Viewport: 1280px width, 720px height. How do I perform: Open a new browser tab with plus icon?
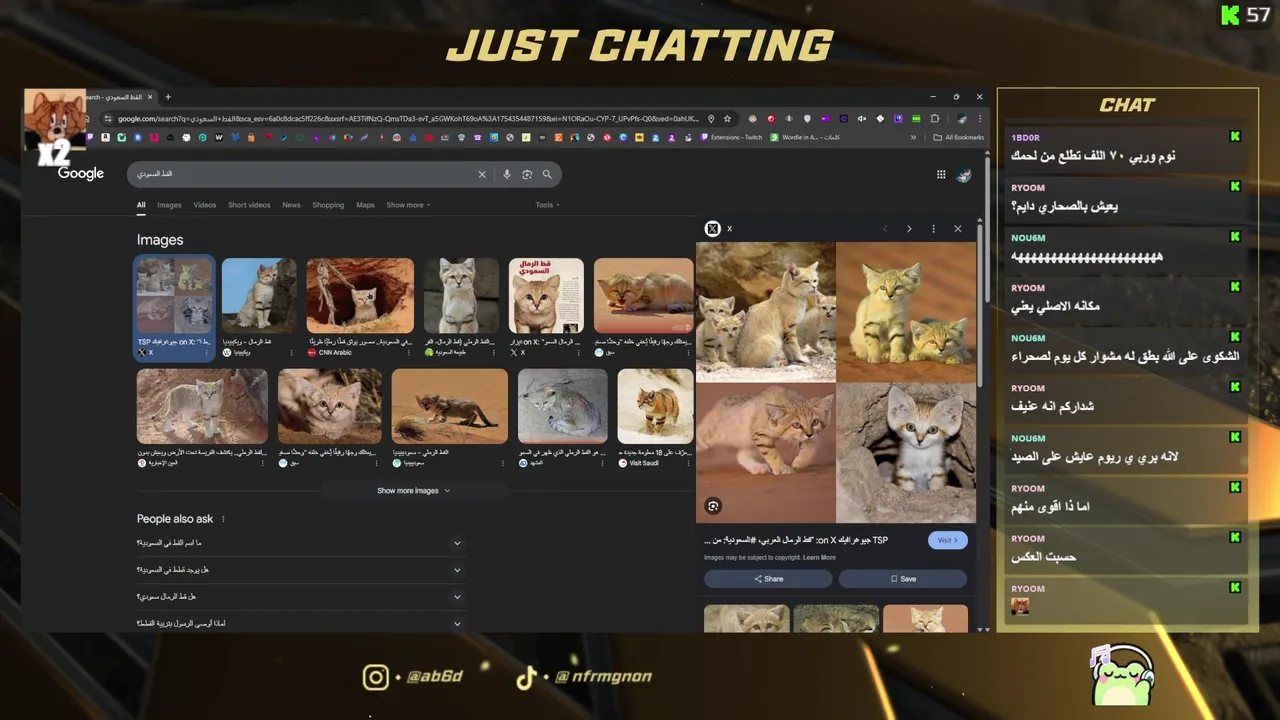tap(168, 97)
